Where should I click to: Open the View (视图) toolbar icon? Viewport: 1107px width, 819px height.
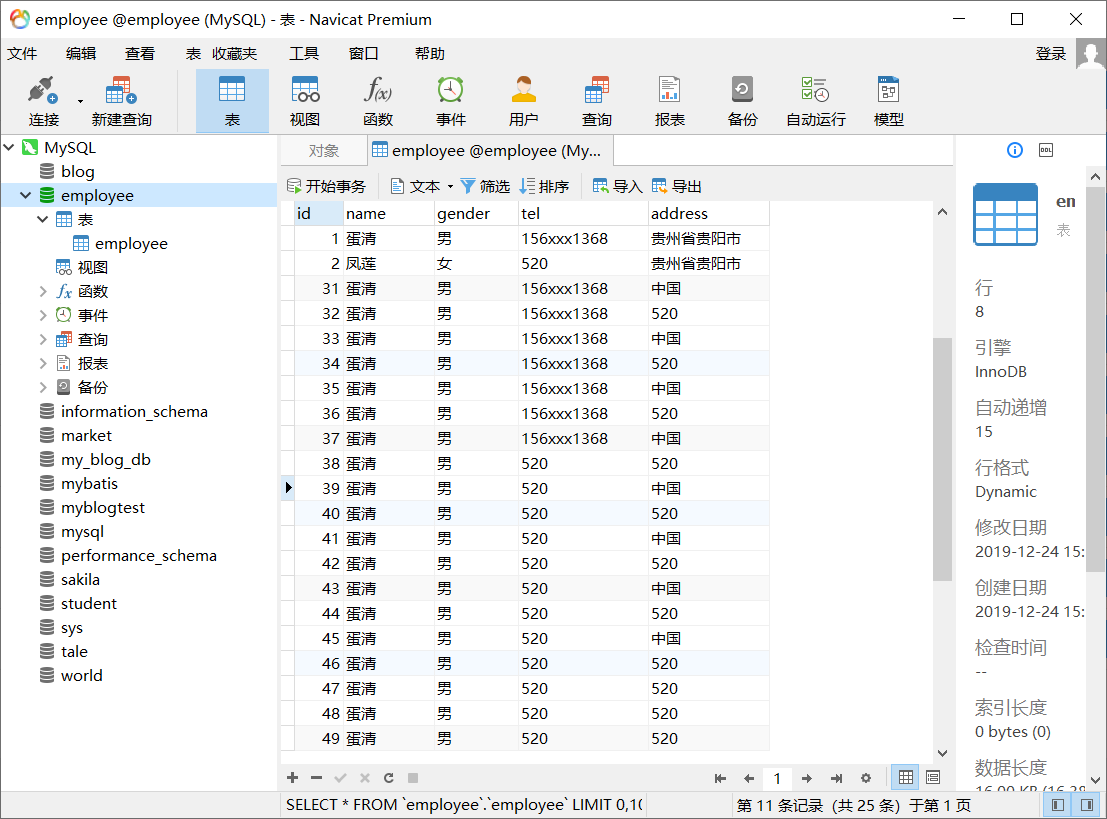305,101
